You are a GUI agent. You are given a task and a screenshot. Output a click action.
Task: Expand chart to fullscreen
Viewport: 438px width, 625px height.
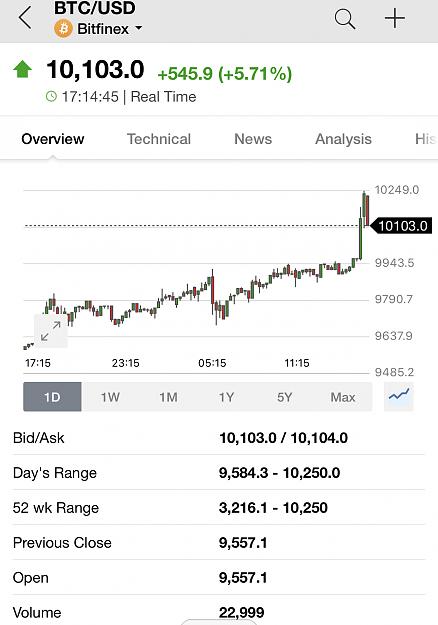[x=51, y=331]
